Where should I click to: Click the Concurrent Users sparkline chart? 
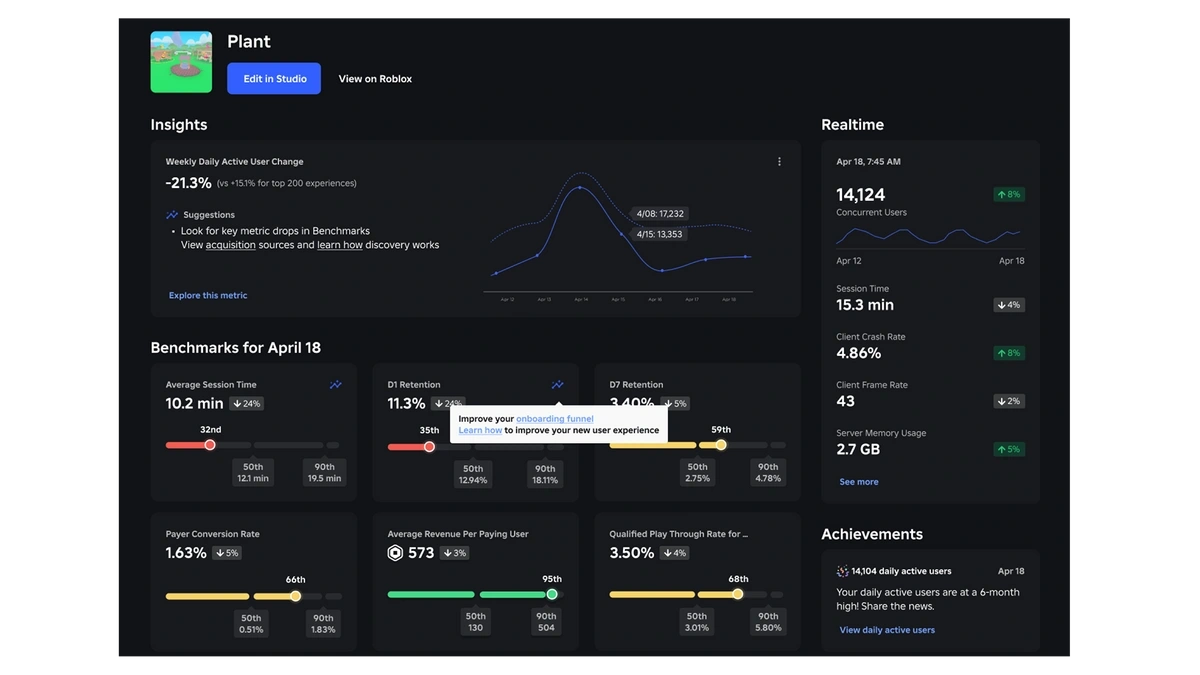pos(930,236)
